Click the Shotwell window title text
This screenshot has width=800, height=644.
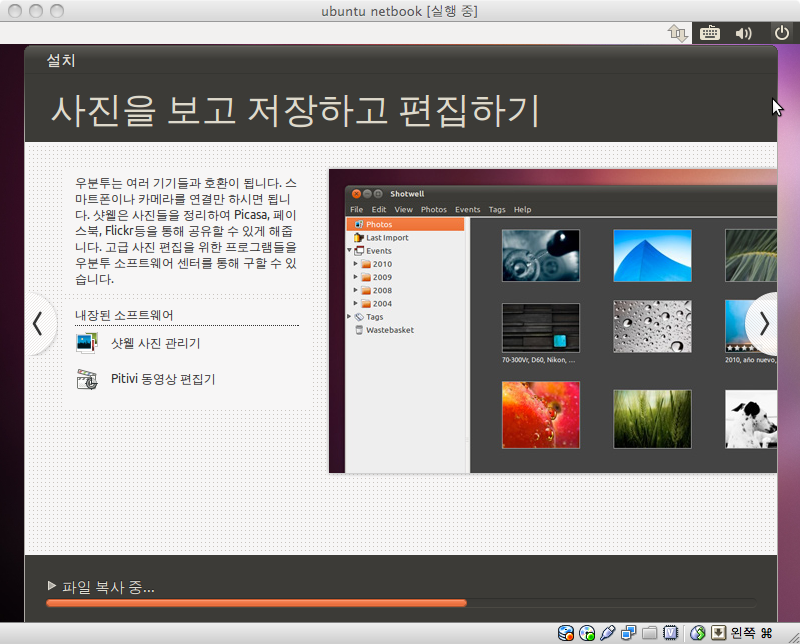(407, 194)
